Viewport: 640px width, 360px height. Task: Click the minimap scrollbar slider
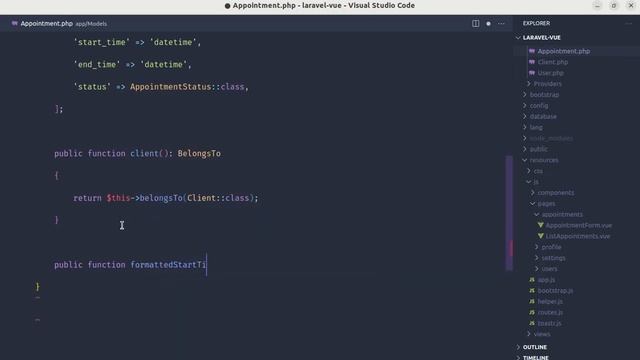coord(509,212)
